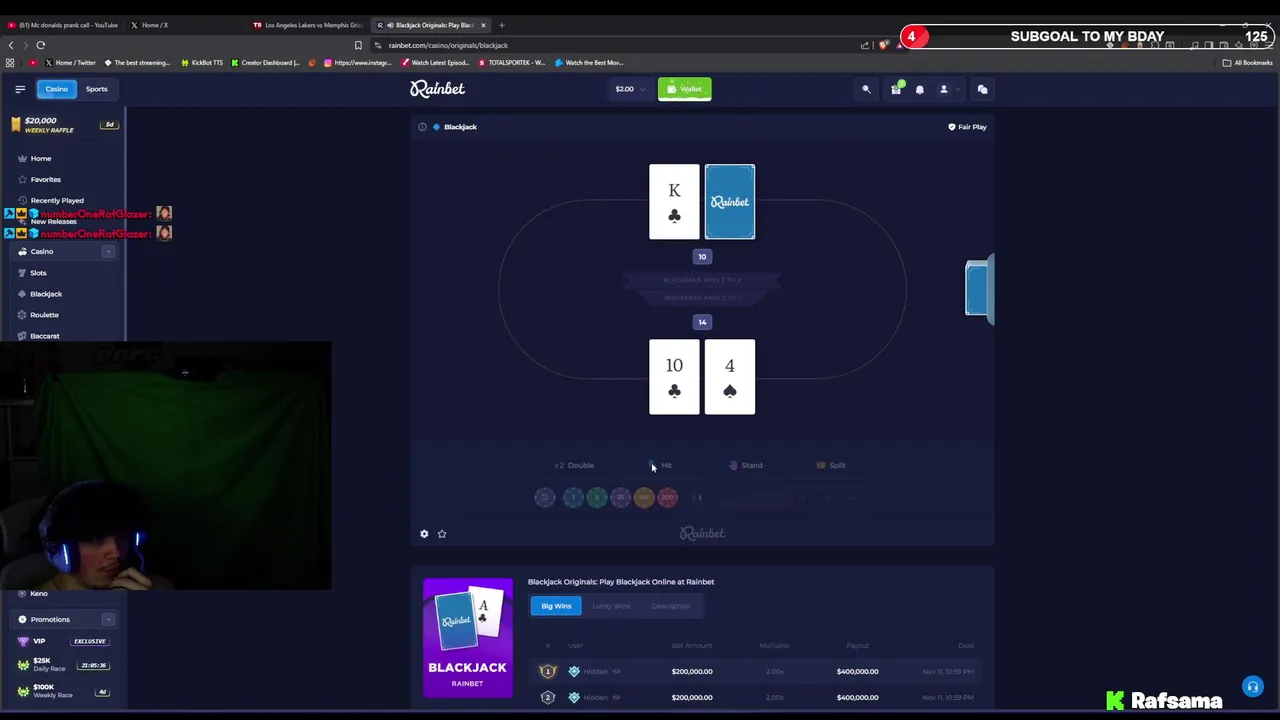This screenshot has width=1280, height=720.
Task: Select the 200 red chip
Action: (668, 497)
